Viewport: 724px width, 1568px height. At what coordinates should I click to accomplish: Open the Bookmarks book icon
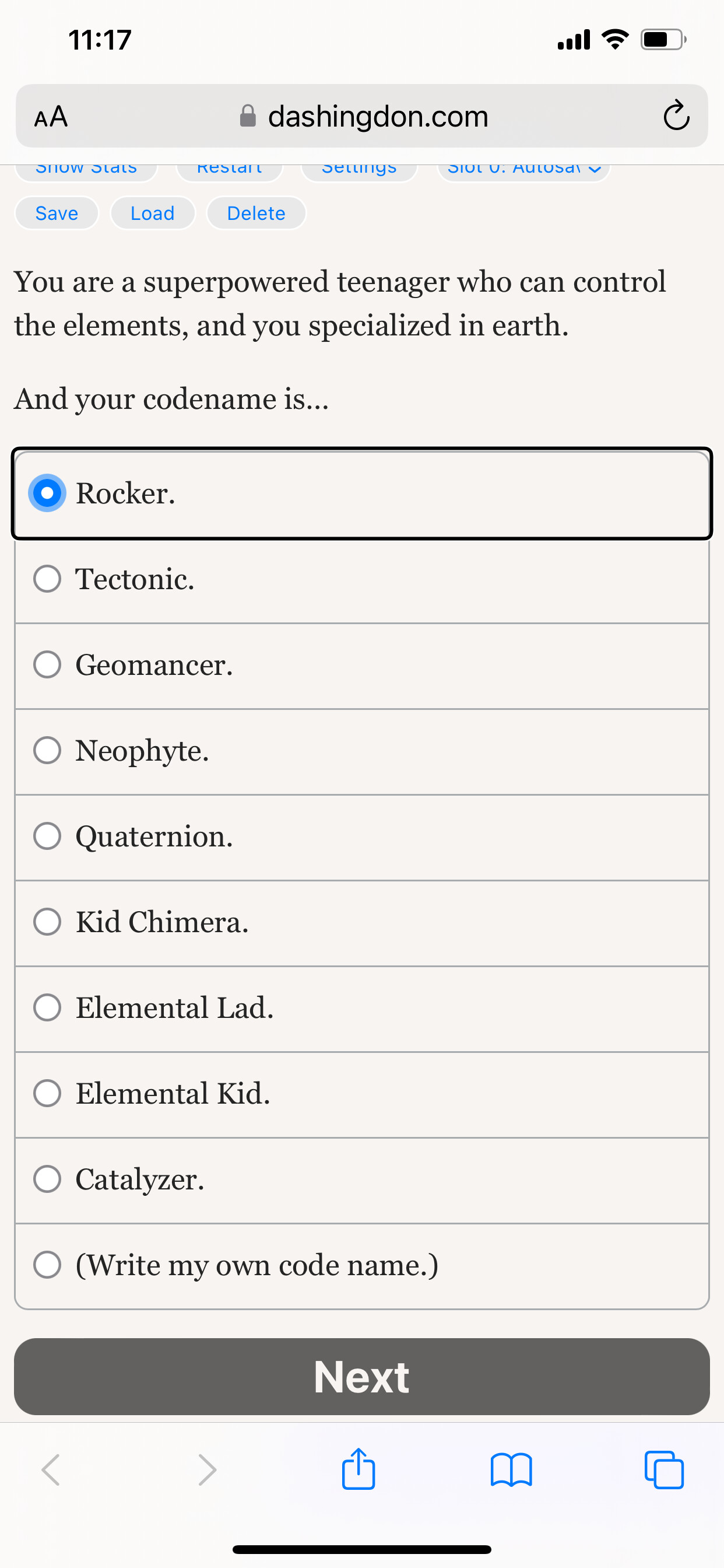pyautogui.click(x=511, y=1470)
